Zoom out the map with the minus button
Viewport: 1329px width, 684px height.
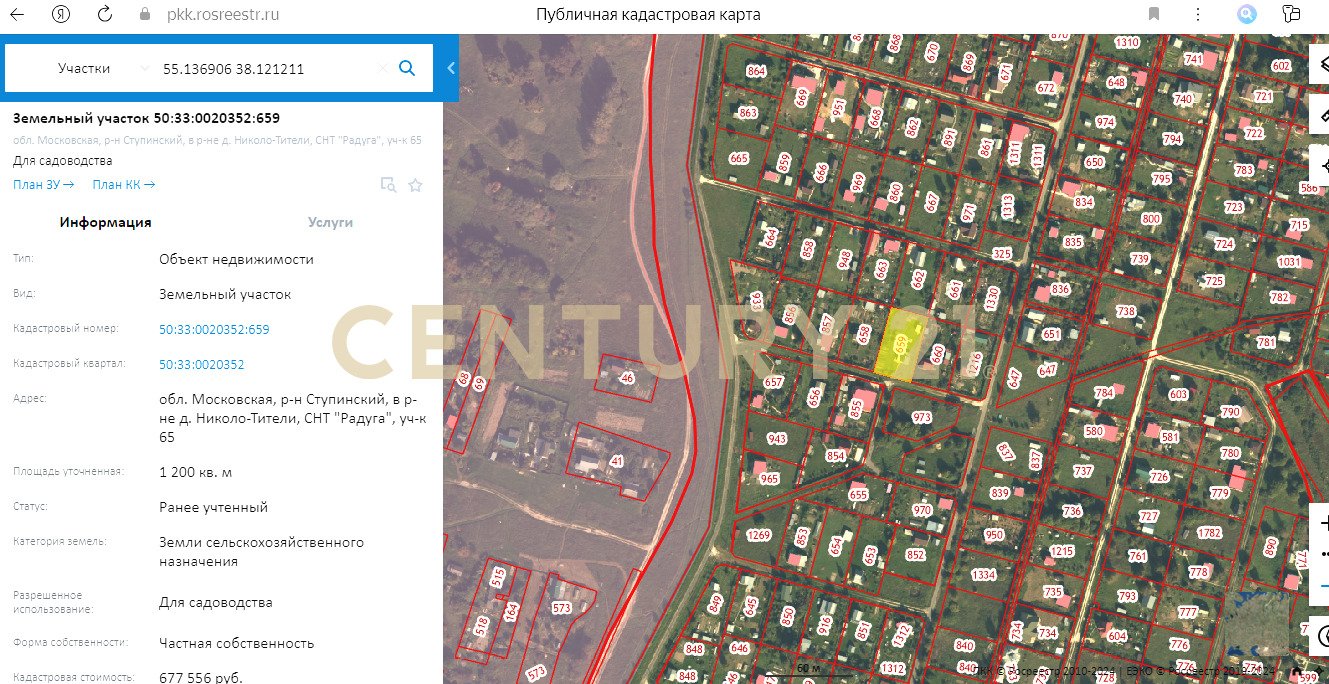[1320, 587]
